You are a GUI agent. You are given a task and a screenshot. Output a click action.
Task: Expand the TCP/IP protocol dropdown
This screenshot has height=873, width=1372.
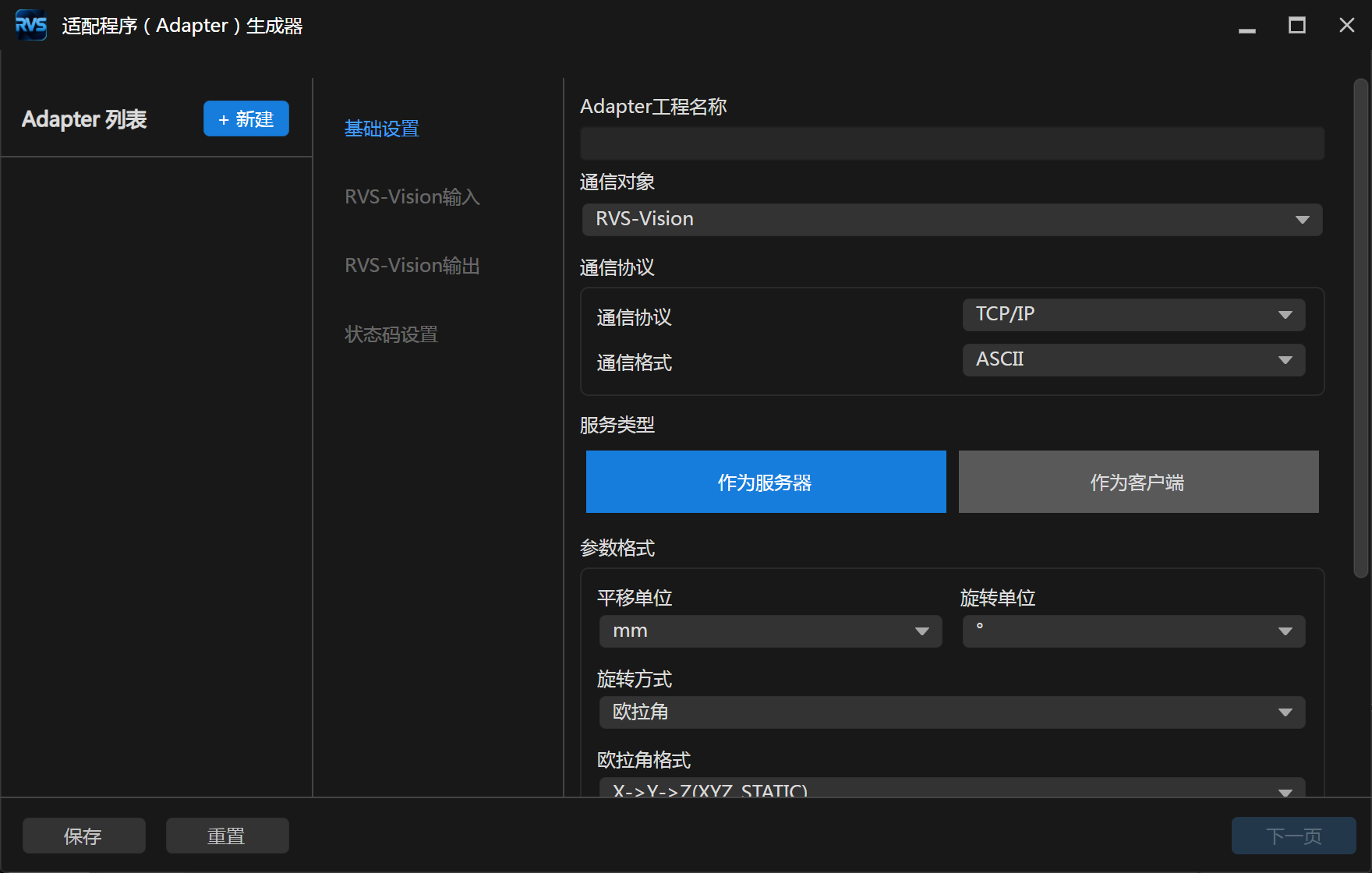pos(1134,315)
